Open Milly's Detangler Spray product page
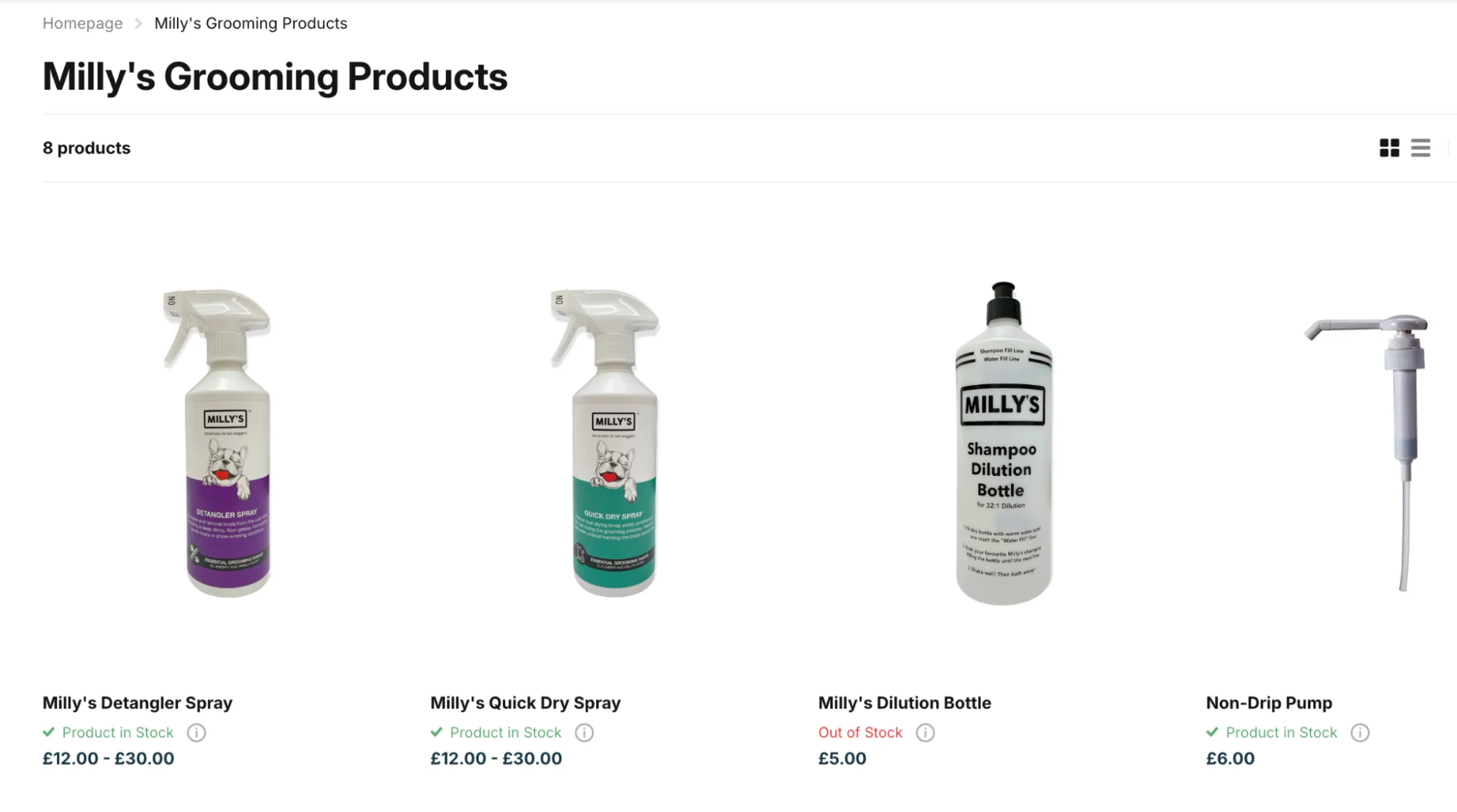Screen dimensions: 1457x812 click(x=137, y=702)
